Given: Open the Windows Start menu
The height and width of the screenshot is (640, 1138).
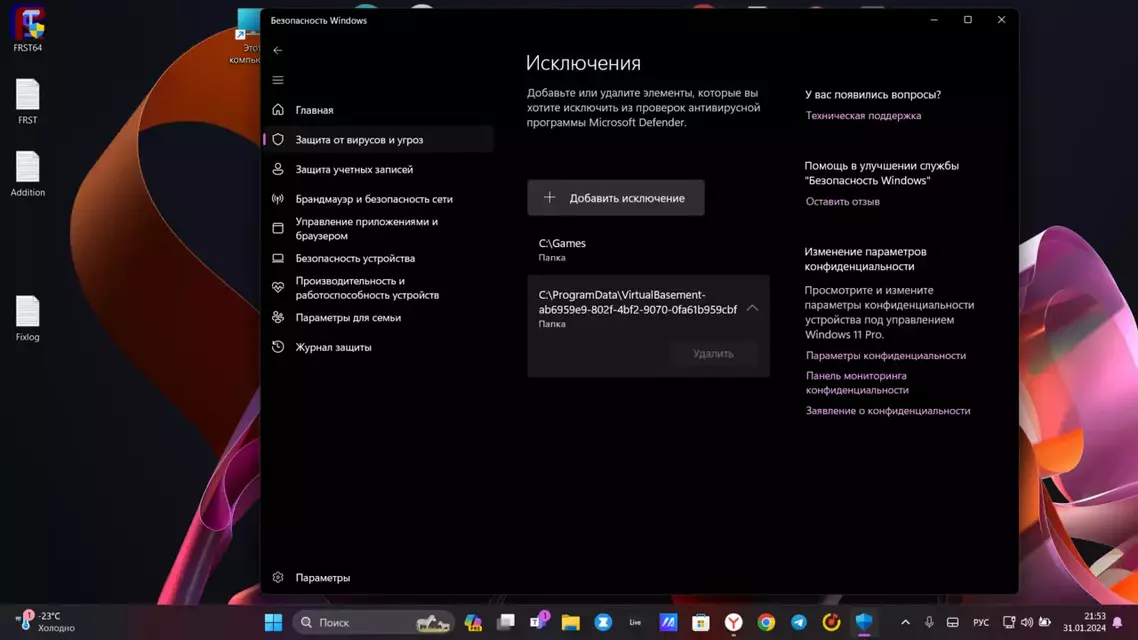Looking at the screenshot, I should [274, 623].
